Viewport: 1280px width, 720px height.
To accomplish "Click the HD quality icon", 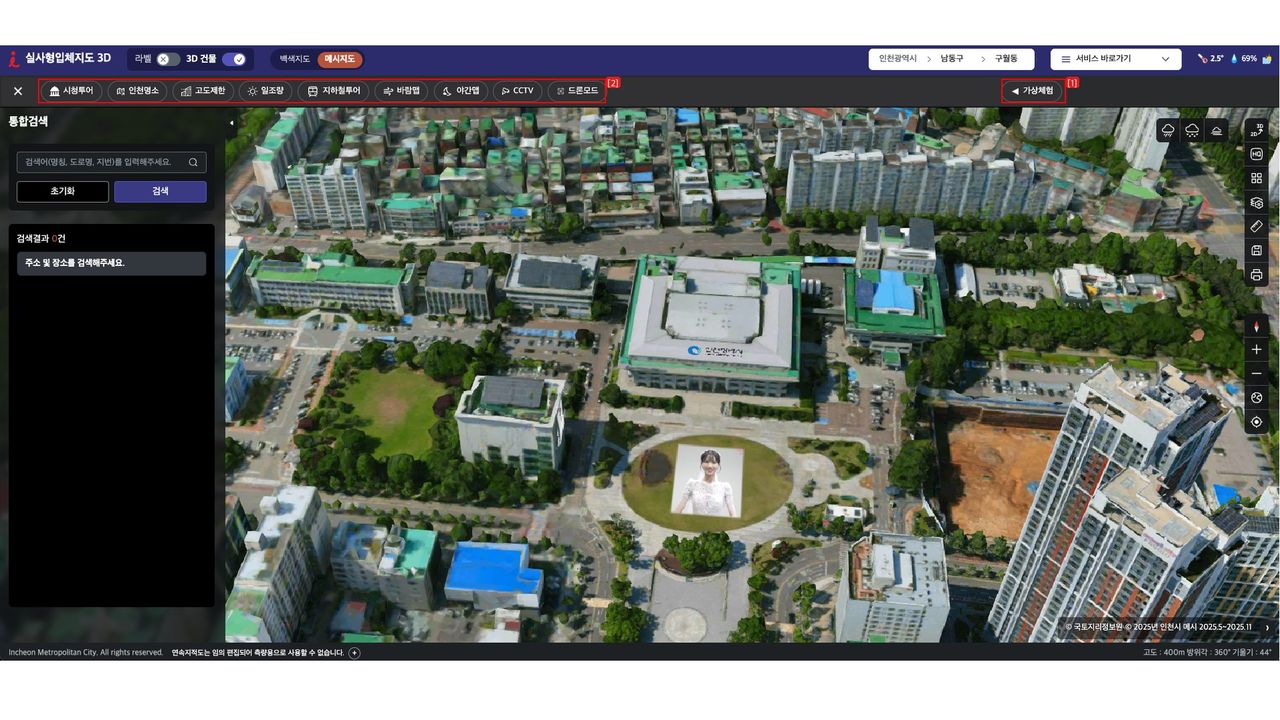I will [1256, 154].
